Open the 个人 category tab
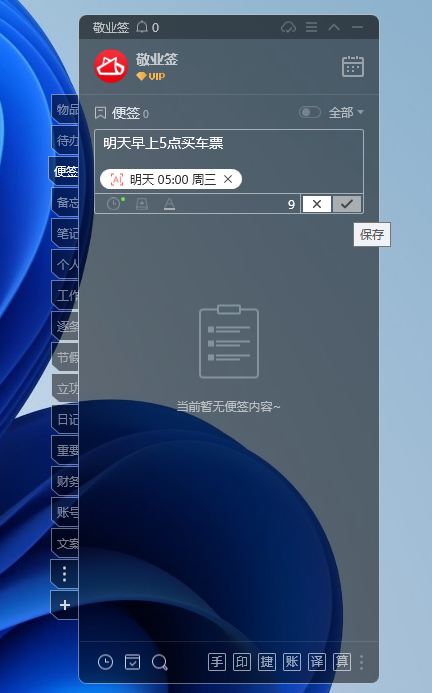The width and height of the screenshot is (432, 693). (x=65, y=264)
